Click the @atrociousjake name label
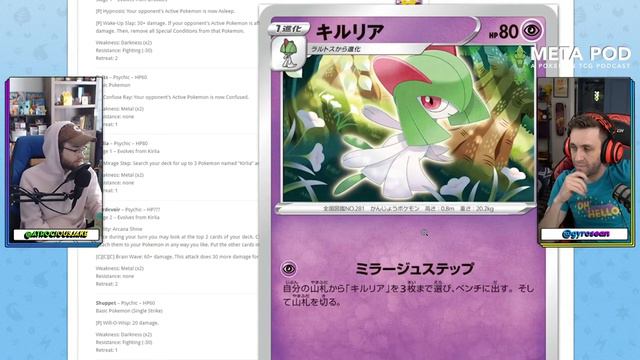Viewport: 640px width, 360px height. (x=56, y=235)
